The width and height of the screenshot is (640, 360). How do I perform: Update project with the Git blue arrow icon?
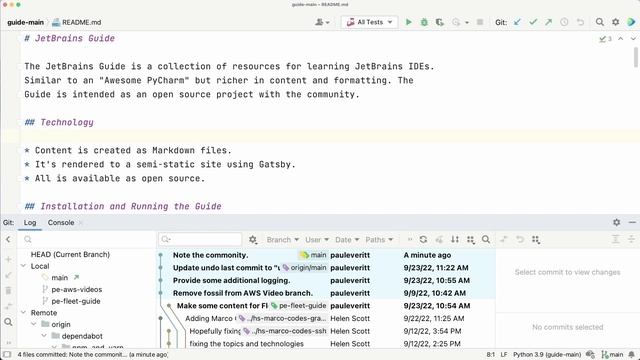(x=518, y=22)
